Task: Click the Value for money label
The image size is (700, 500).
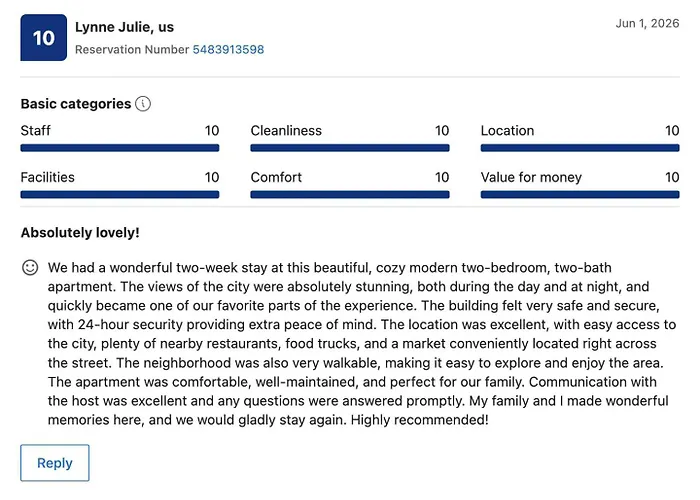Action: coord(531,177)
